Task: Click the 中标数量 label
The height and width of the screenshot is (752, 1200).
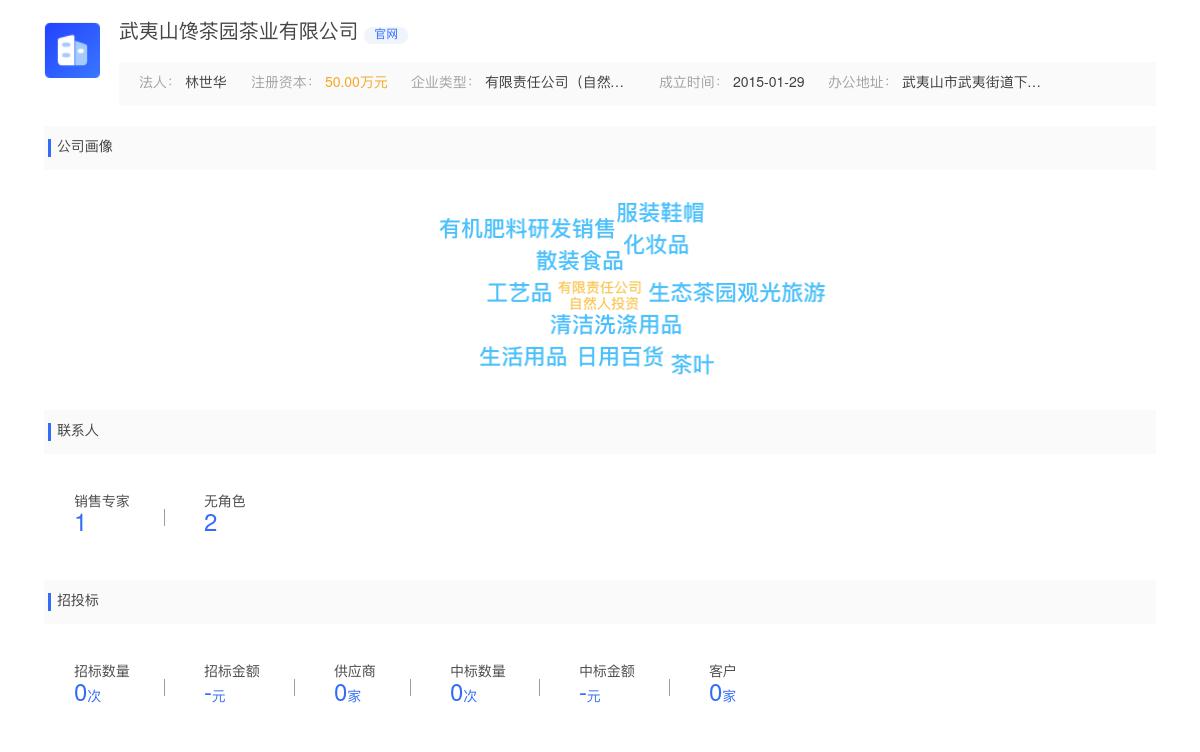Action: (478, 672)
